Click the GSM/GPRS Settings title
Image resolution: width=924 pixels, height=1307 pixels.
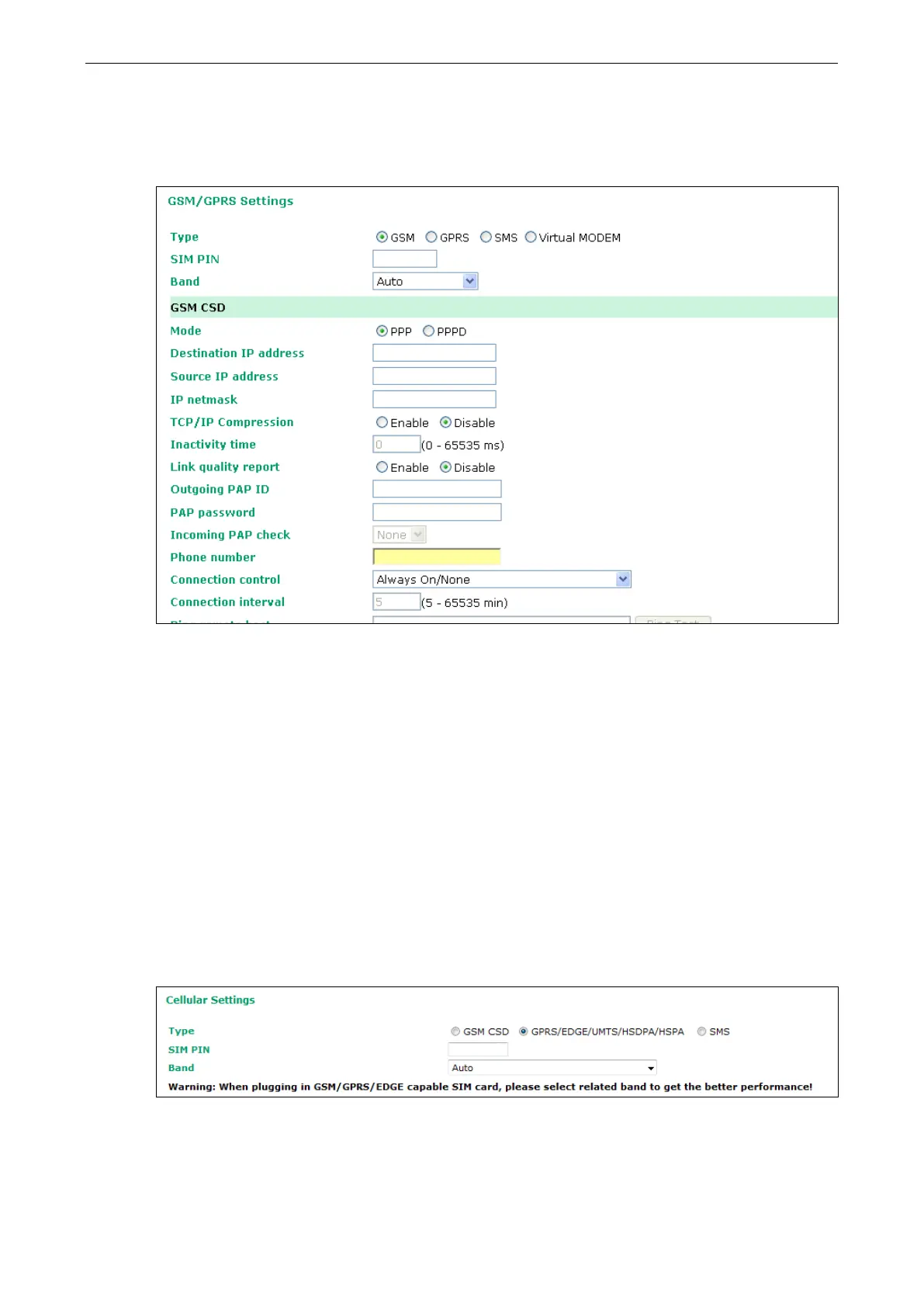(x=230, y=201)
